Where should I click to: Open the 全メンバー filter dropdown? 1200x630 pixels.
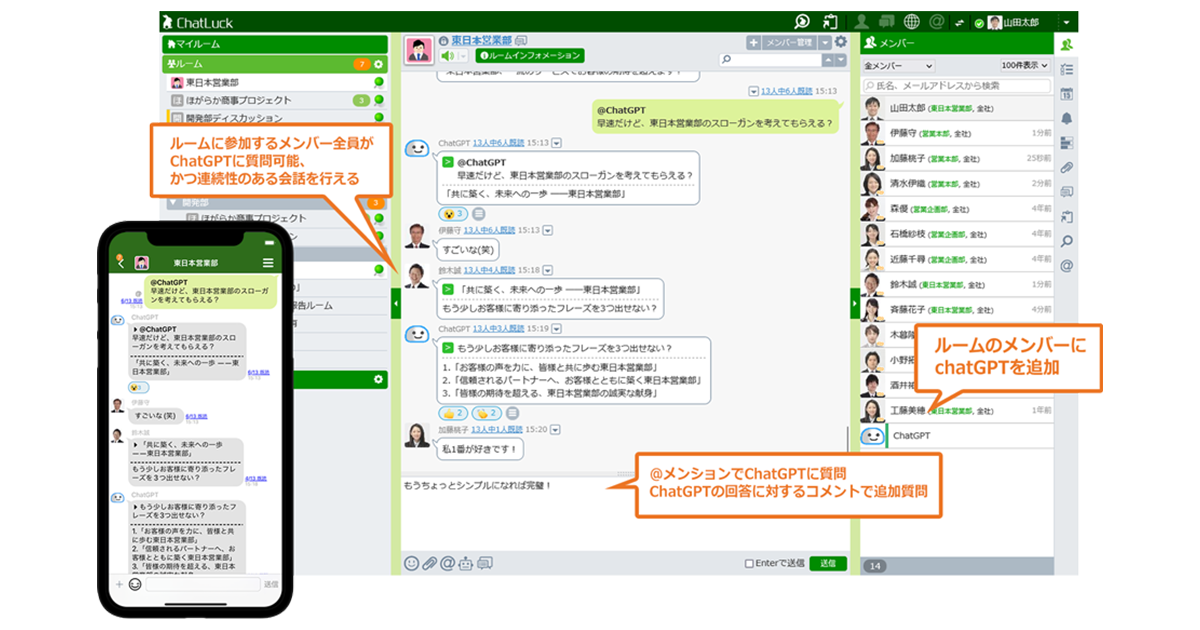click(898, 66)
